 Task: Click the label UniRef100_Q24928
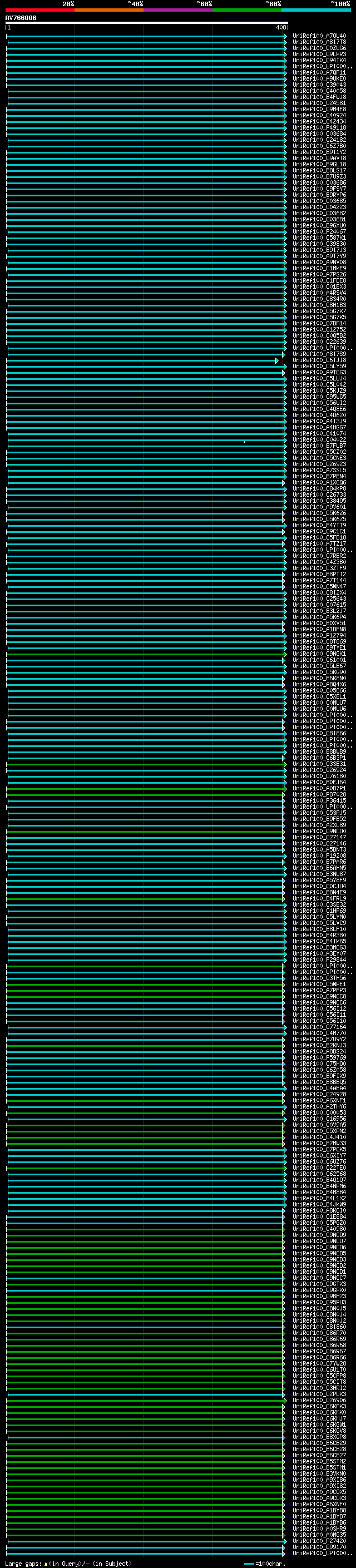(319, 1095)
